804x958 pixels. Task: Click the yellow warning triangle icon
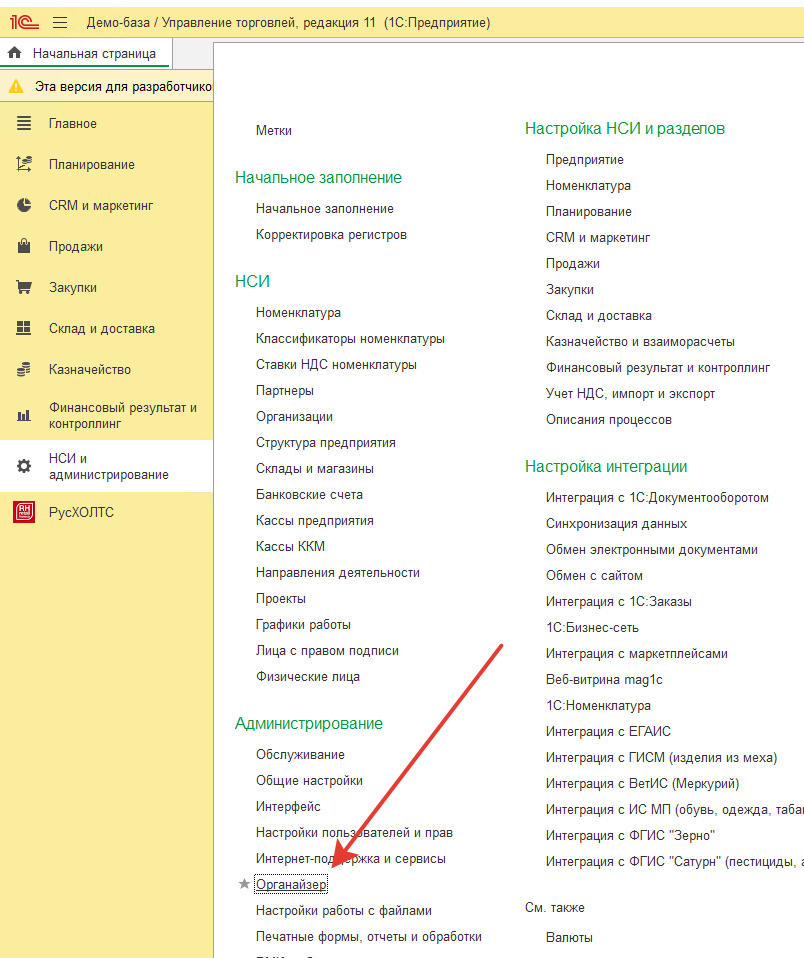coord(16,87)
